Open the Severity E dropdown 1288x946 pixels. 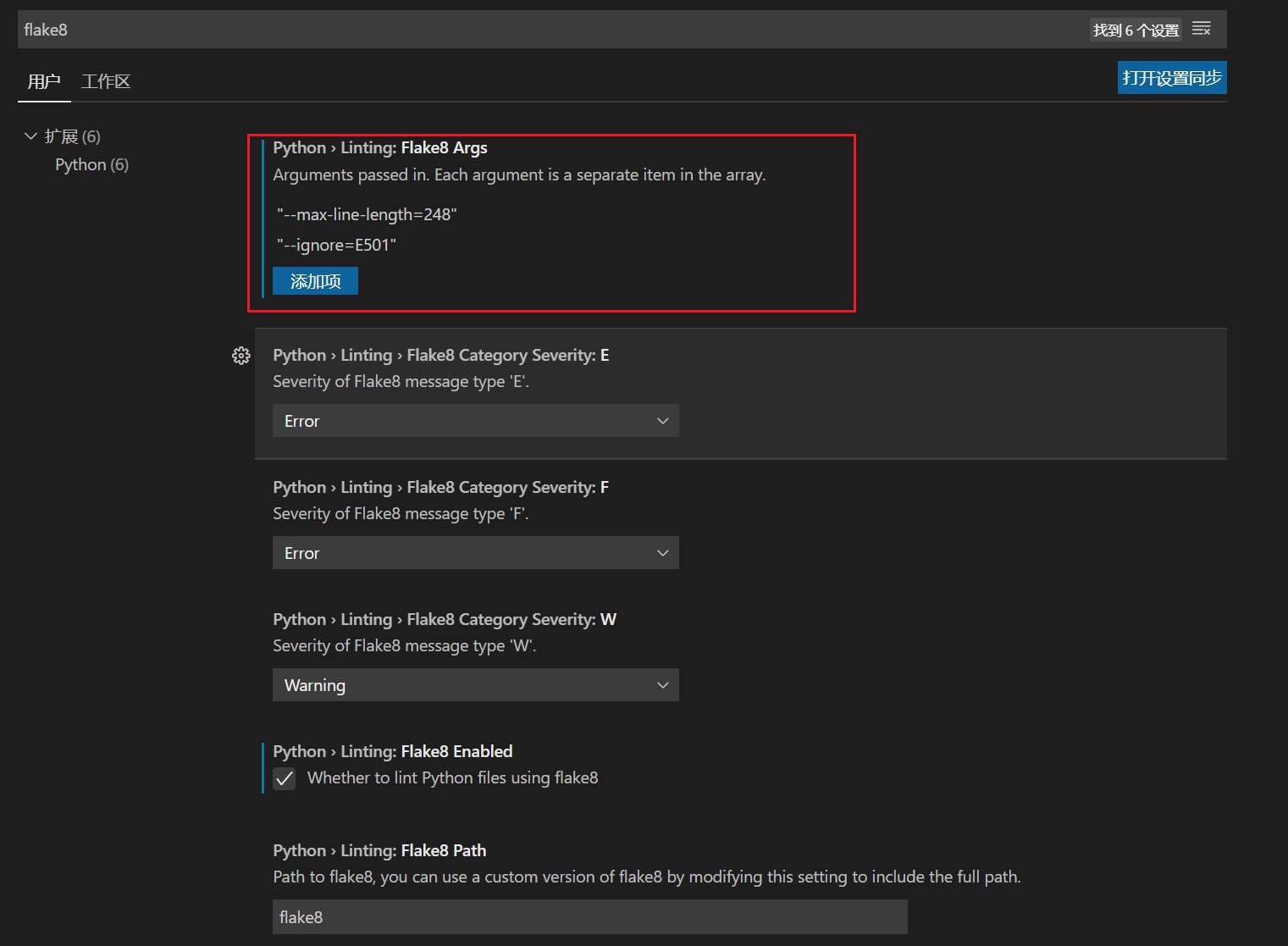[475, 421]
